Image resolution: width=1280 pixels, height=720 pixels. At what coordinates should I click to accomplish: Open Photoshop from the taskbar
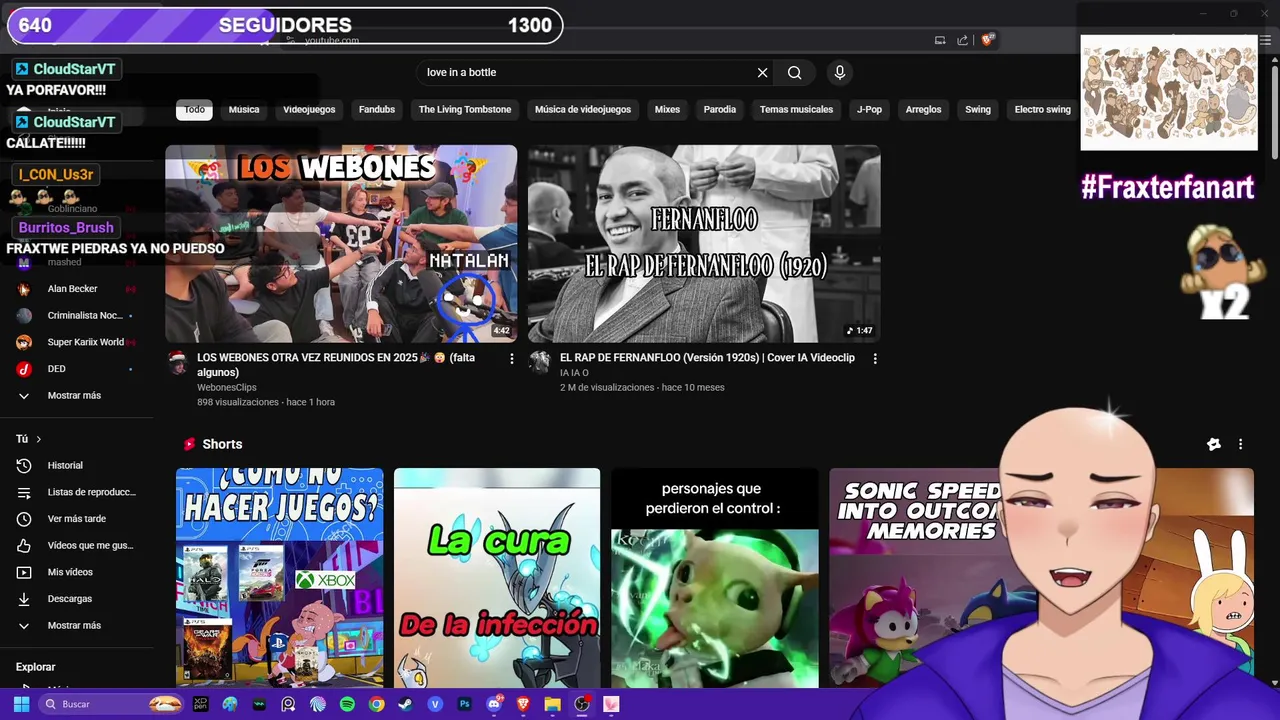point(464,704)
